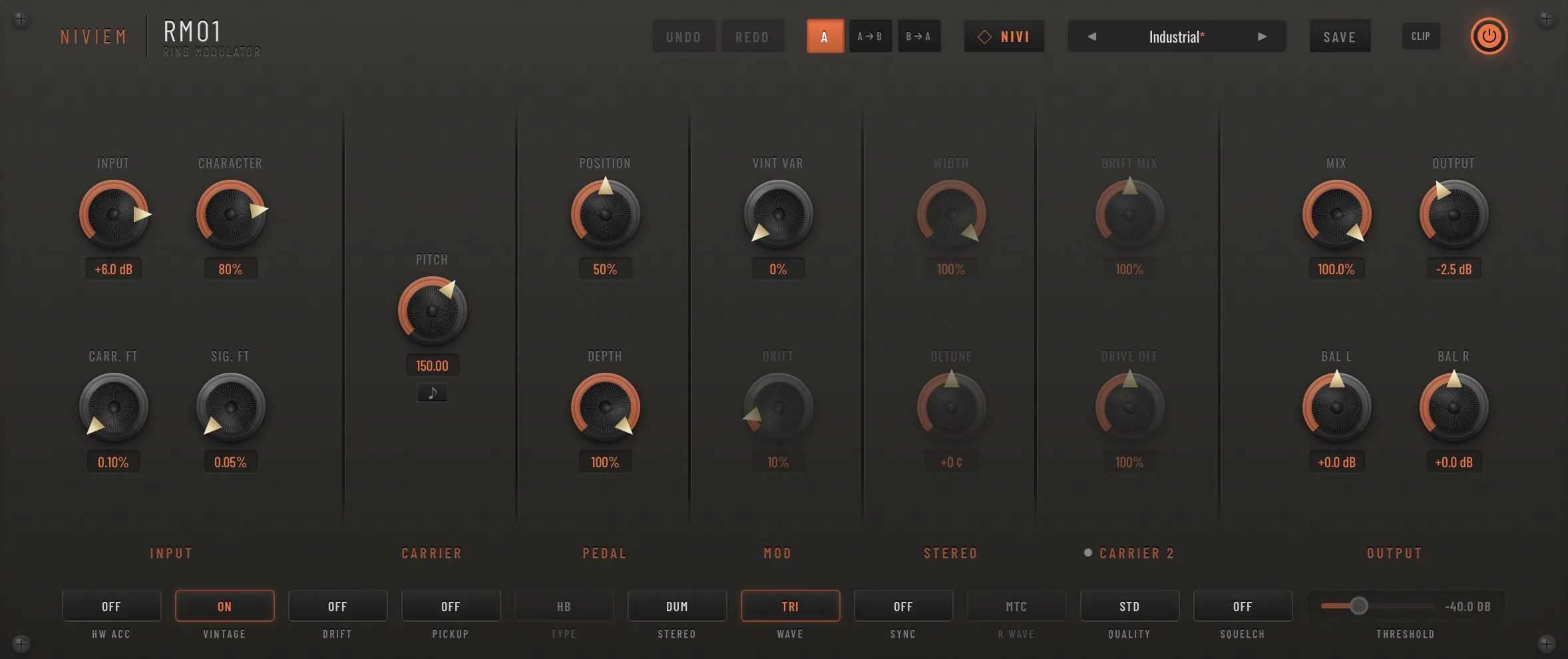This screenshot has height=659, width=1568.
Task: Click the B→A copy button
Action: (x=918, y=37)
